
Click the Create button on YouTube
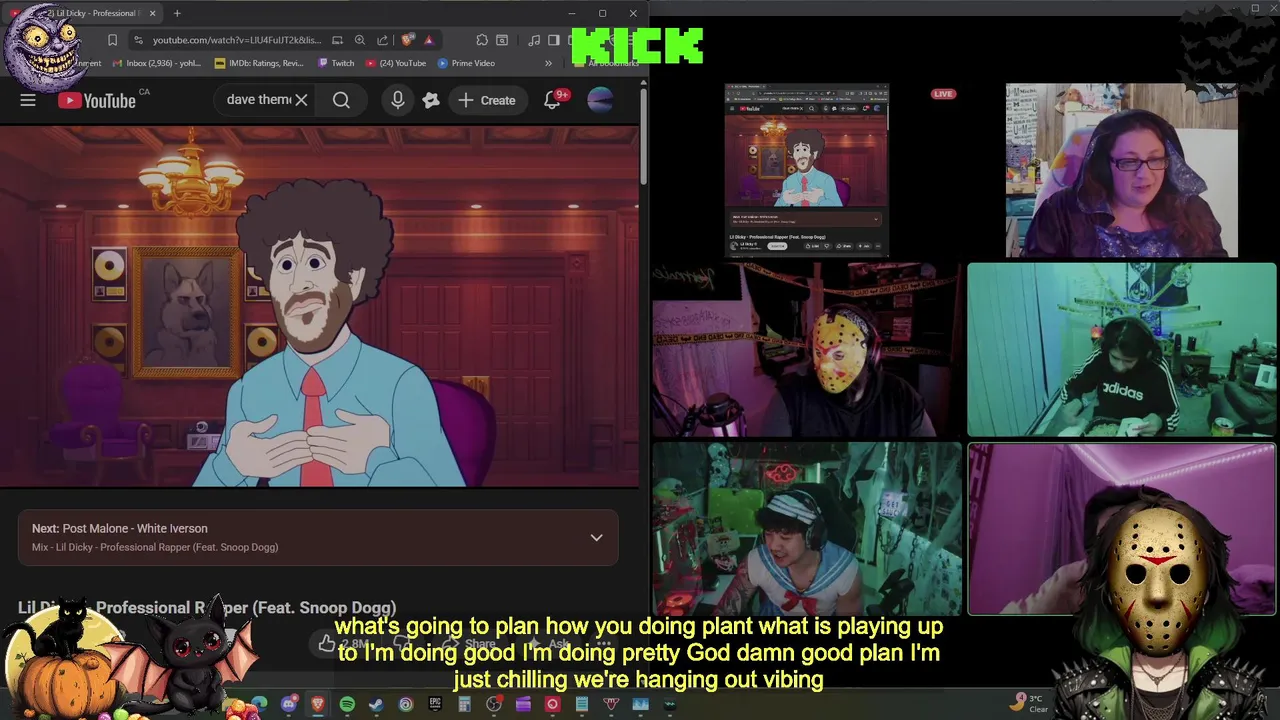[487, 100]
